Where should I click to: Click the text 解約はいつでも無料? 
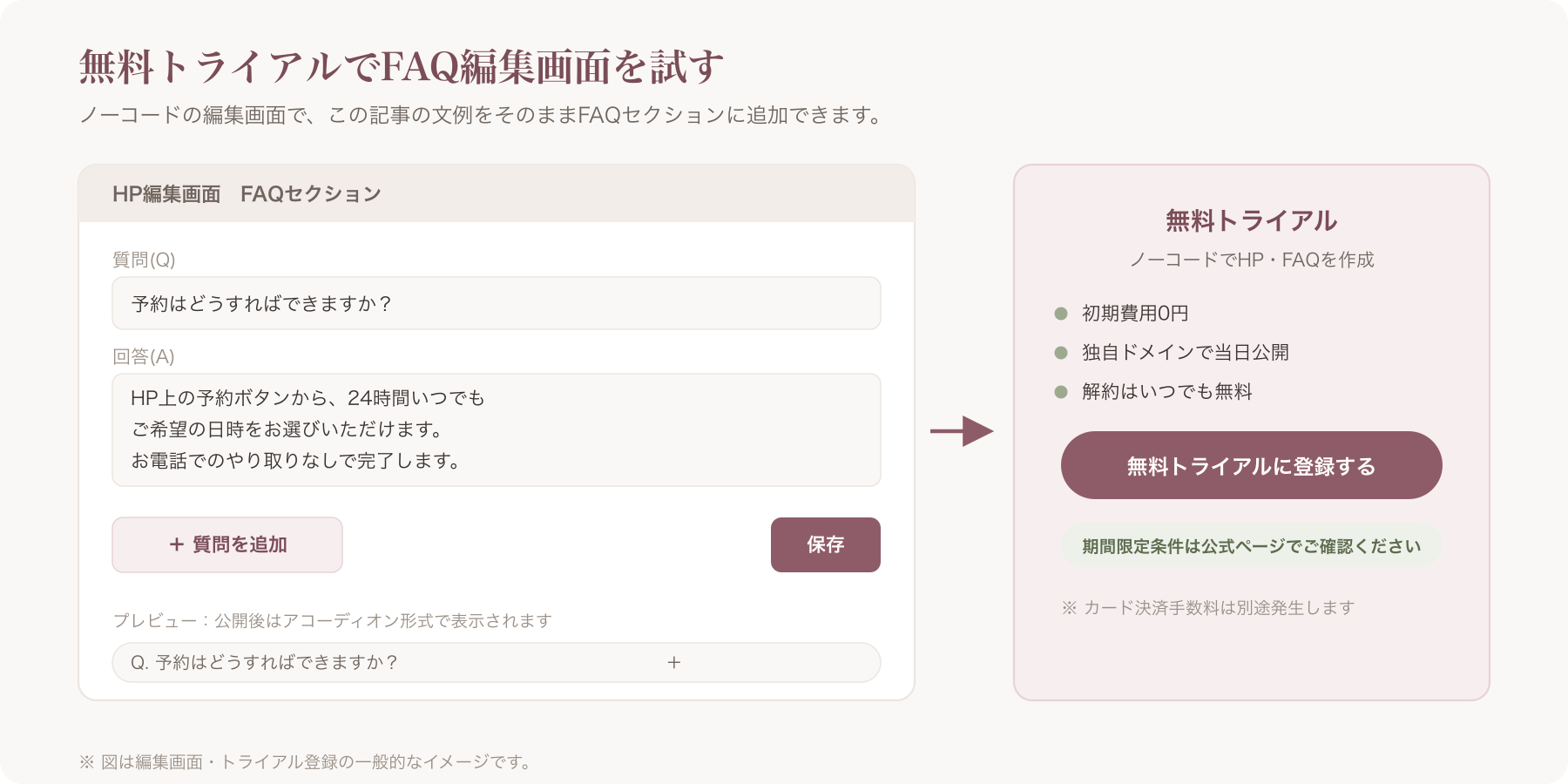point(1166,392)
